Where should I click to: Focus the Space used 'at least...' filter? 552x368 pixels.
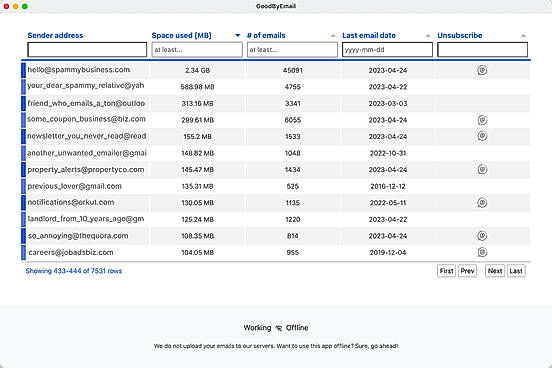point(197,50)
